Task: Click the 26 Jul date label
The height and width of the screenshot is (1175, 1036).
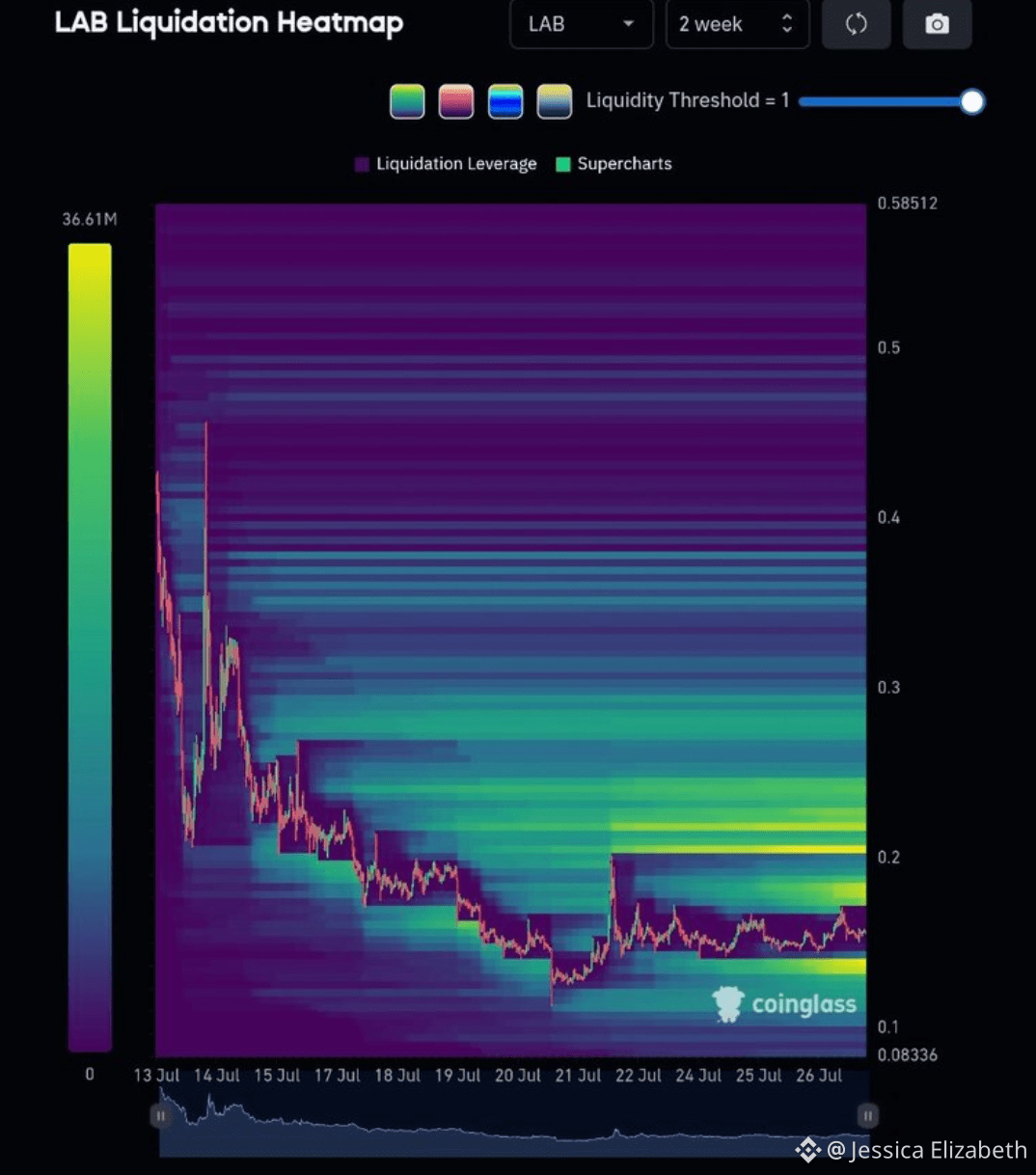Action: (819, 1075)
